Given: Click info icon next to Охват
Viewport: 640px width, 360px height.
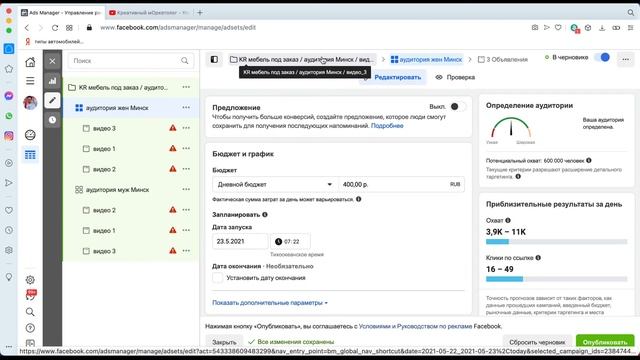Looking at the screenshot, I should coord(508,220).
